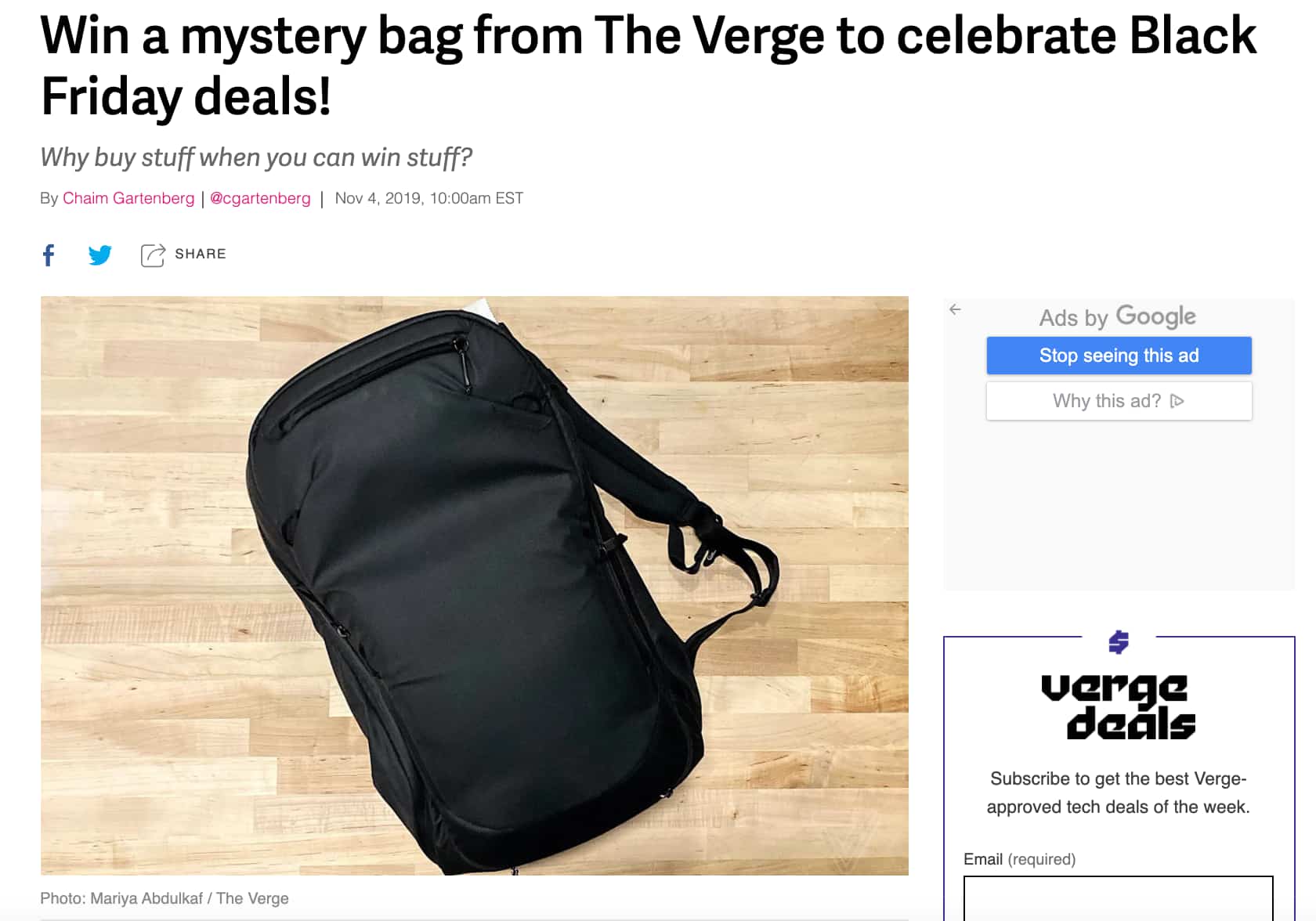Screen dimensions: 1316x921
Task: Click the Subscribe to Verge deals description text
Action: coord(1119,793)
